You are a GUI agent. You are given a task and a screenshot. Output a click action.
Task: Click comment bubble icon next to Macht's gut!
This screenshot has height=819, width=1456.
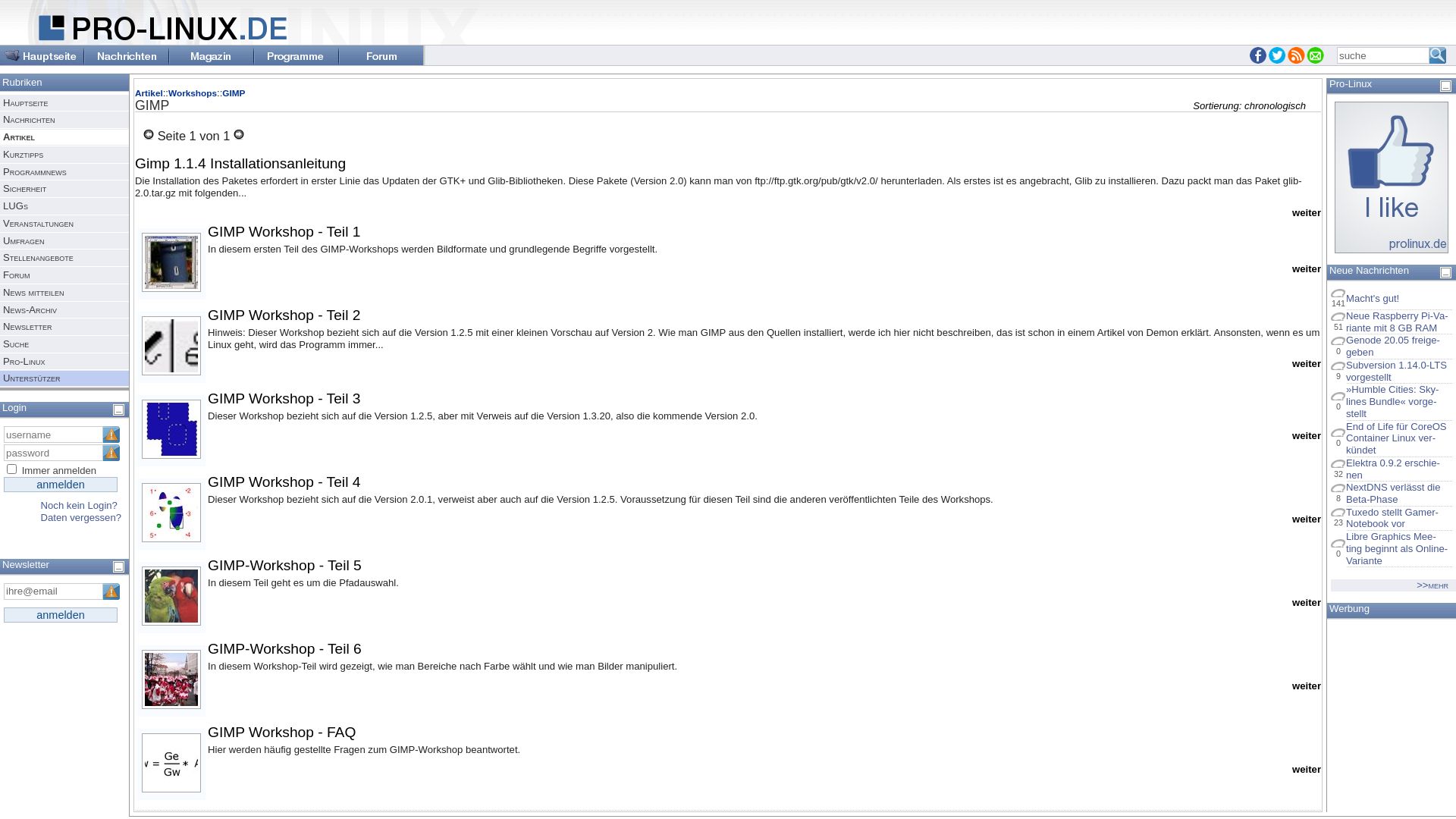point(1338,293)
